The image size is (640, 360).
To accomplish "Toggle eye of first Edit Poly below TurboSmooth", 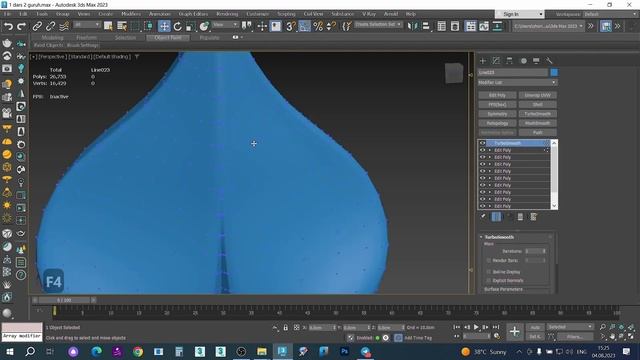I will click(482, 150).
